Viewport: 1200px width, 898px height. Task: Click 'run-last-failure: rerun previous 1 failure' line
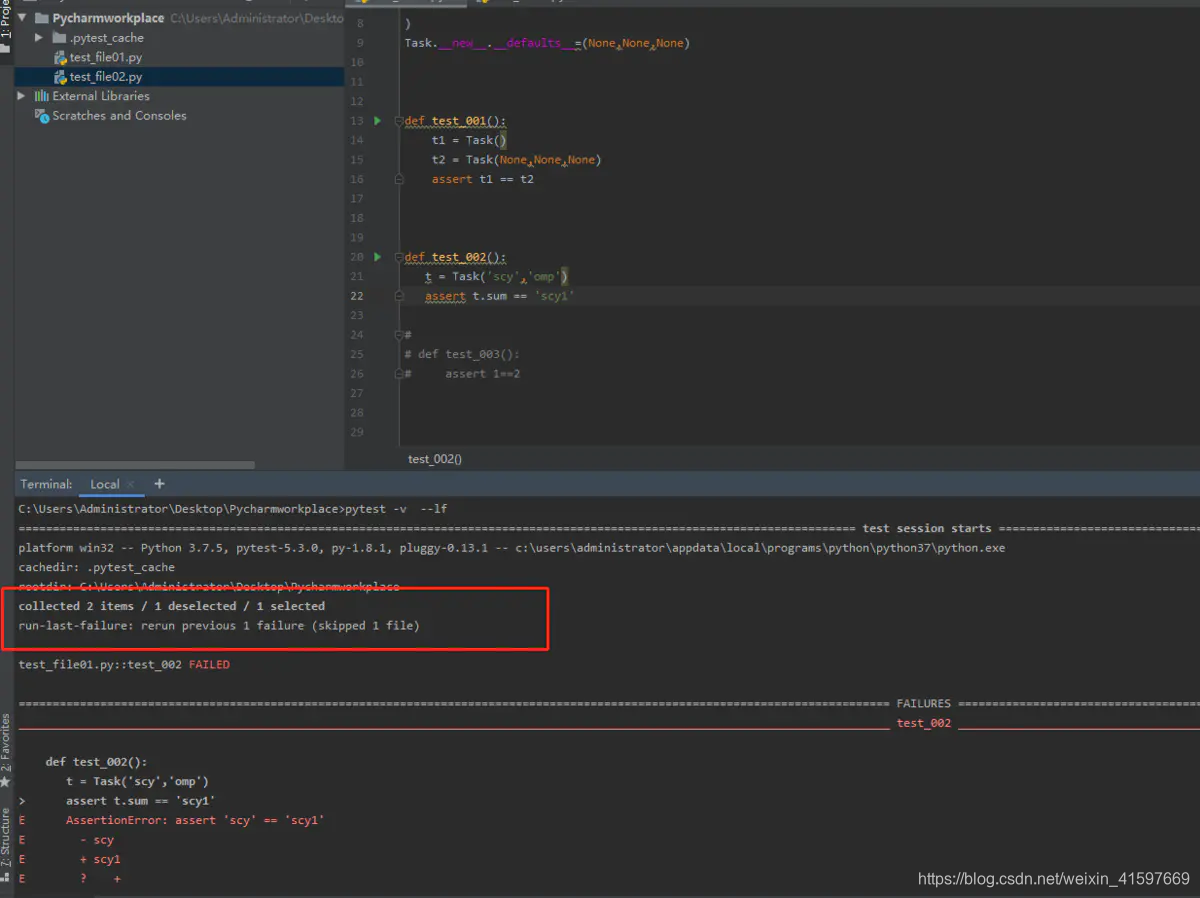click(219, 626)
